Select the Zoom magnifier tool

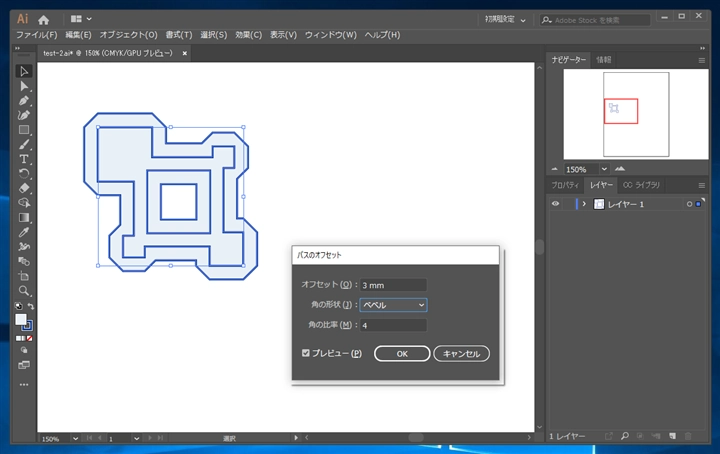pos(24,291)
